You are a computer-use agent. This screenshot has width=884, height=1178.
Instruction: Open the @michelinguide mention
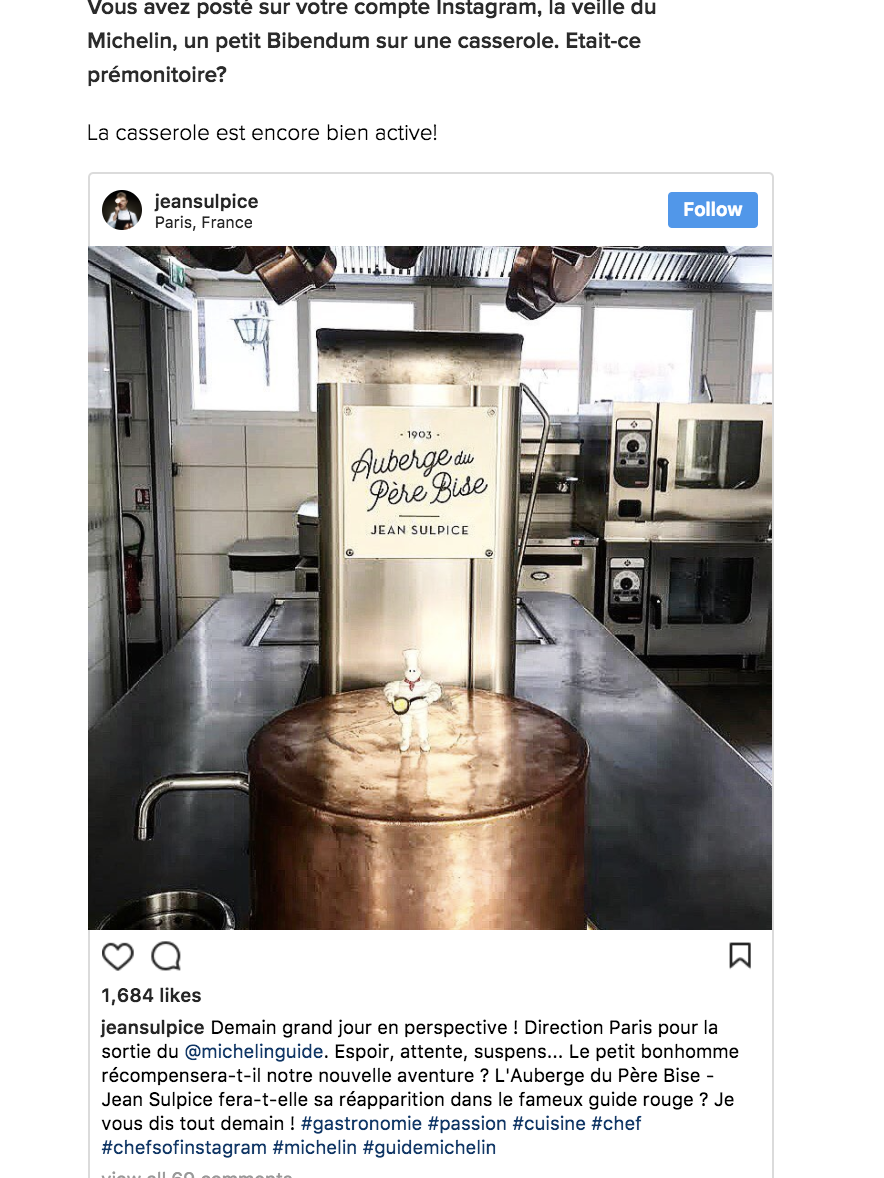pos(254,1051)
